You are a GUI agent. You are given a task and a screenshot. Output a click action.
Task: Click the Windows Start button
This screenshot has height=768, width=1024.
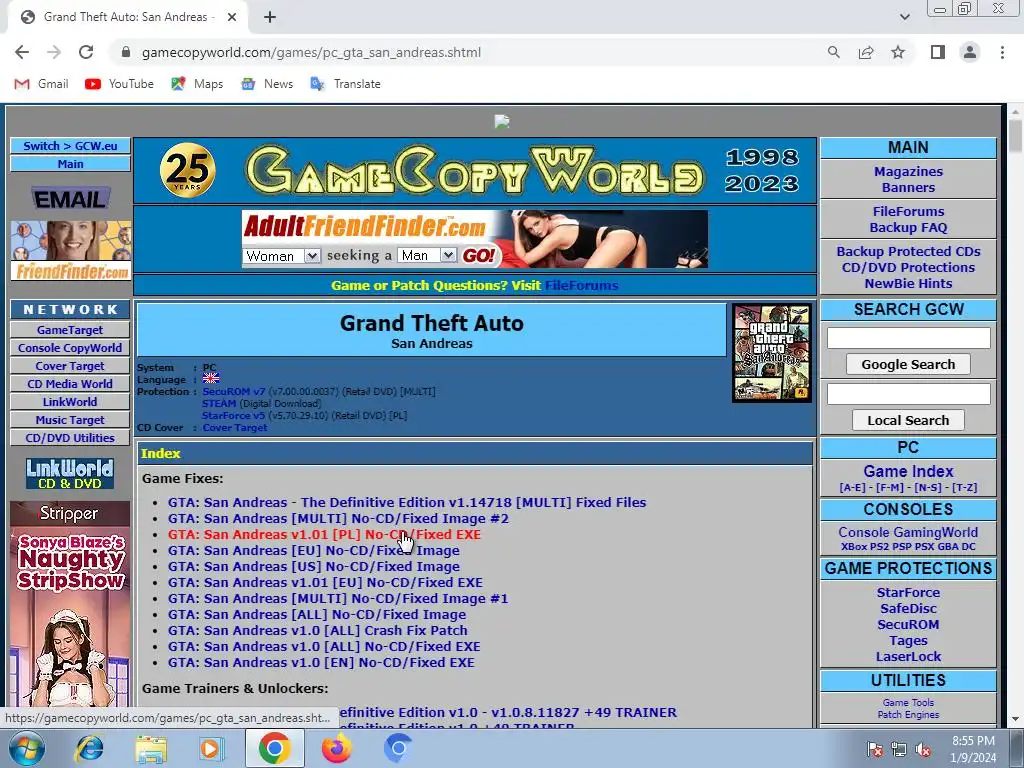coord(27,748)
